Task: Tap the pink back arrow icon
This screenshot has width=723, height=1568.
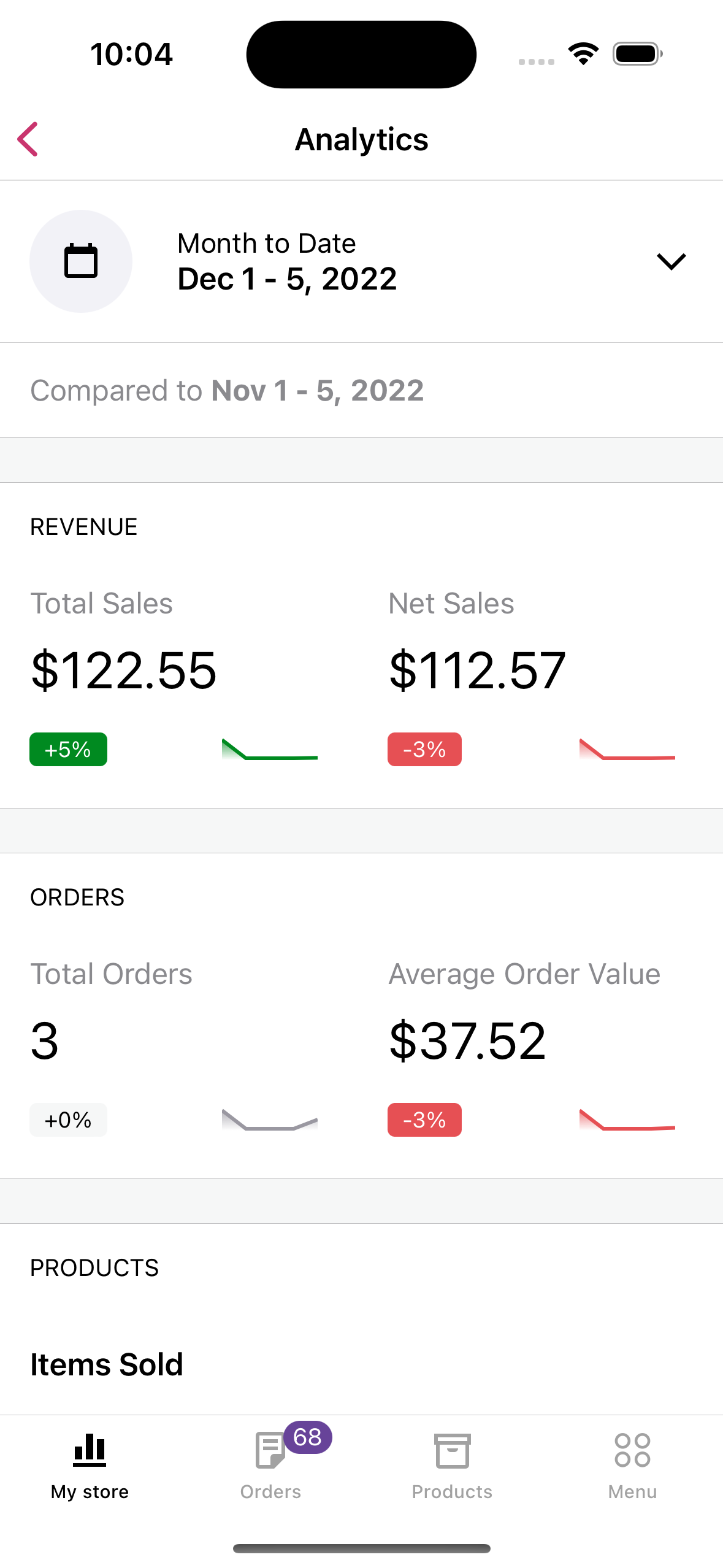Action: (28, 139)
